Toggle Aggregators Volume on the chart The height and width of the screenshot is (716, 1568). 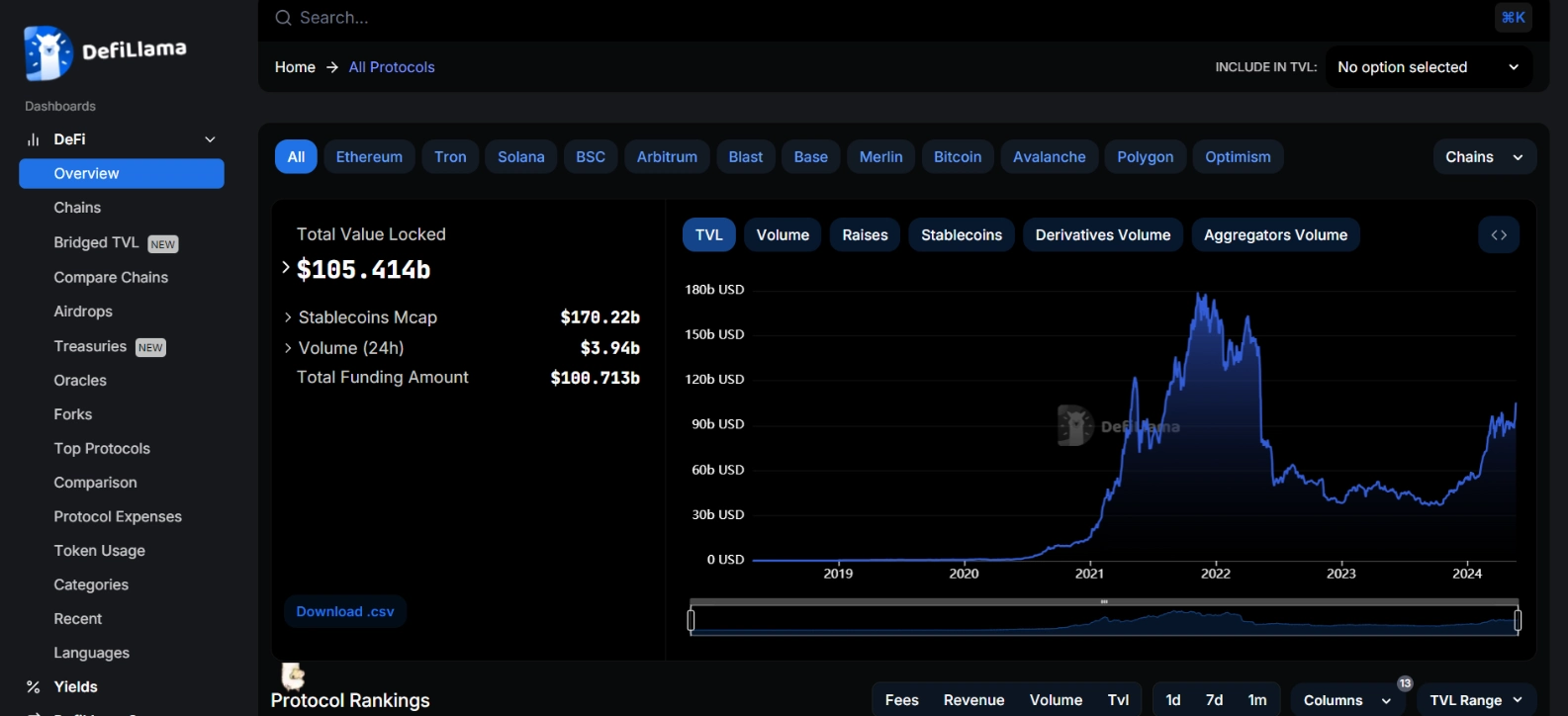[x=1276, y=234]
